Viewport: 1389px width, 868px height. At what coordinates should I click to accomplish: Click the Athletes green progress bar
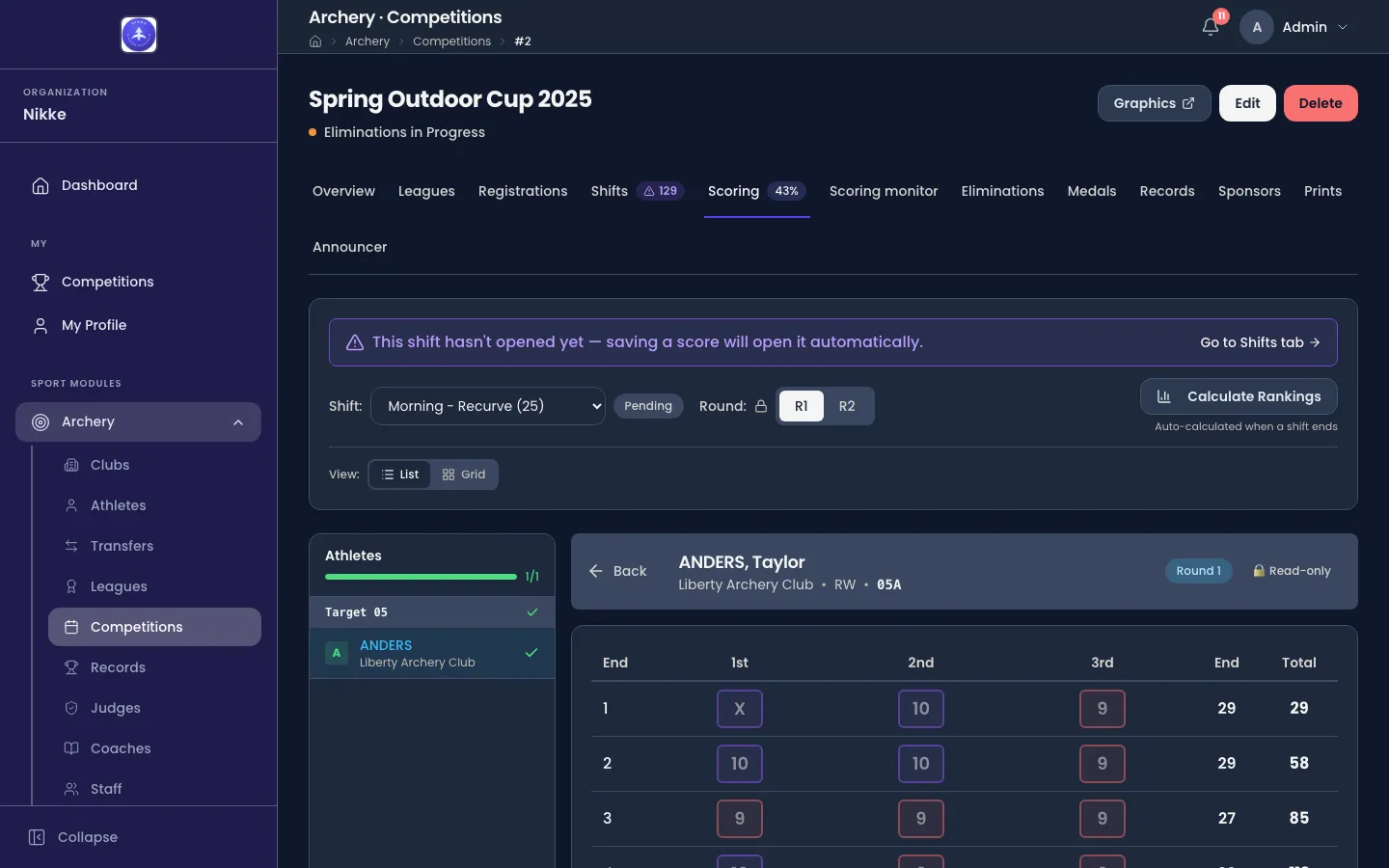pos(421,577)
